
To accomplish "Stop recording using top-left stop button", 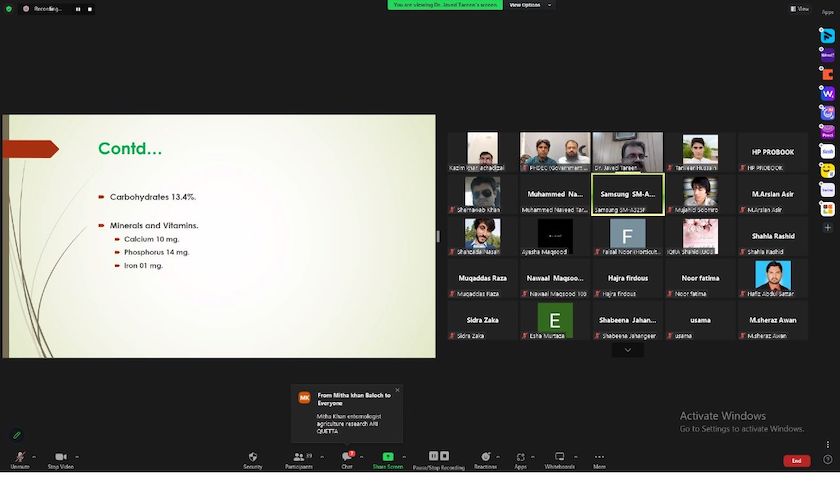I will click(x=90, y=8).
